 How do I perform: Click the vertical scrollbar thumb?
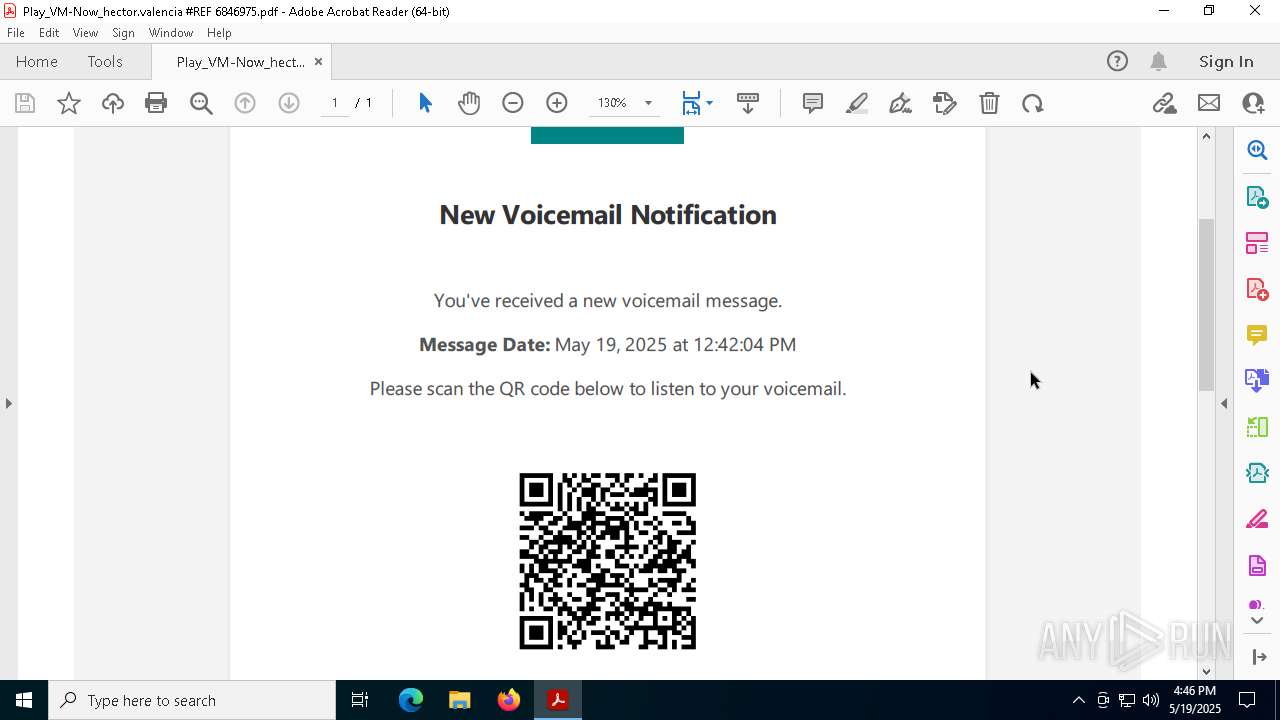tap(1206, 304)
